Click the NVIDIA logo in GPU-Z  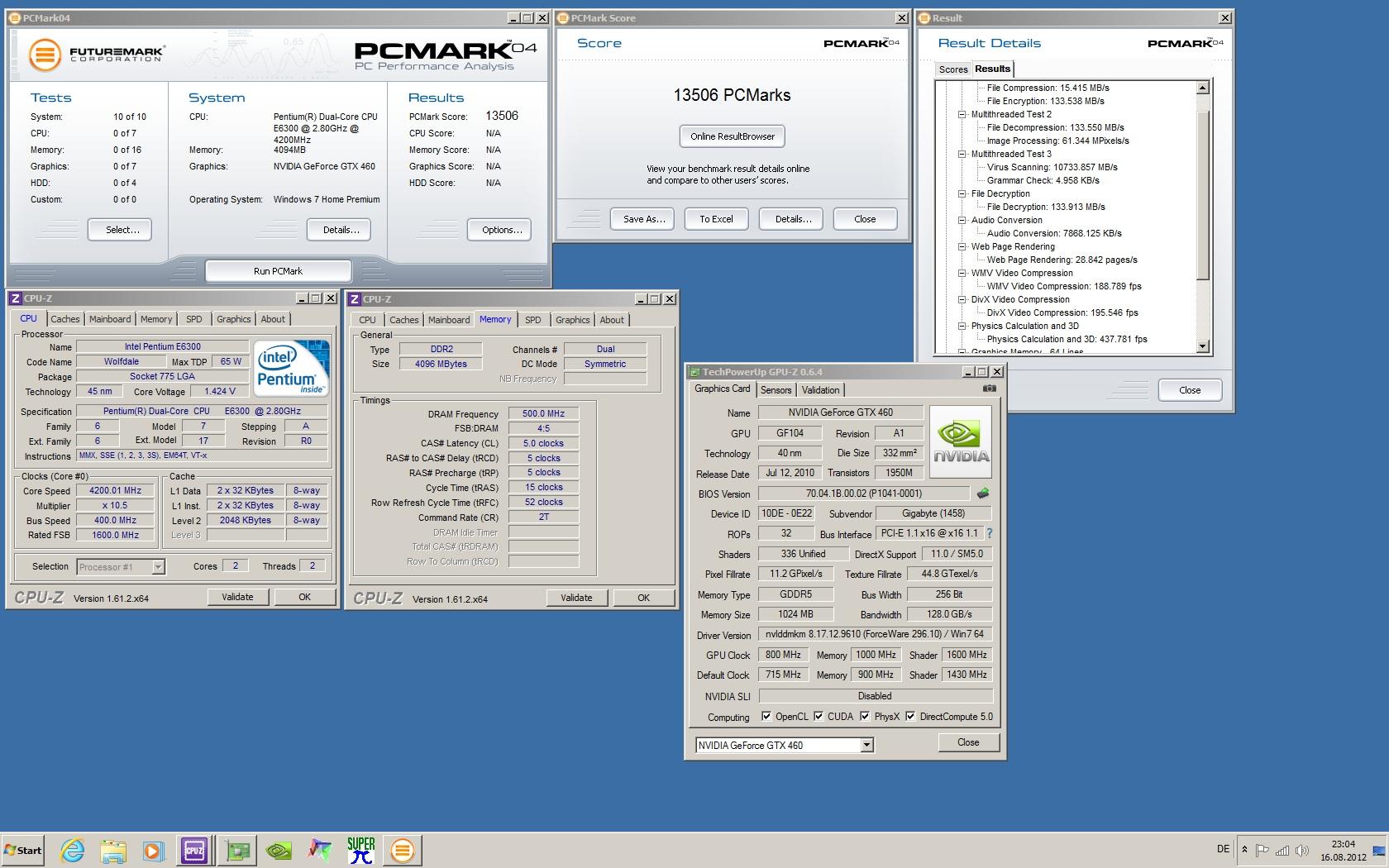point(962,442)
